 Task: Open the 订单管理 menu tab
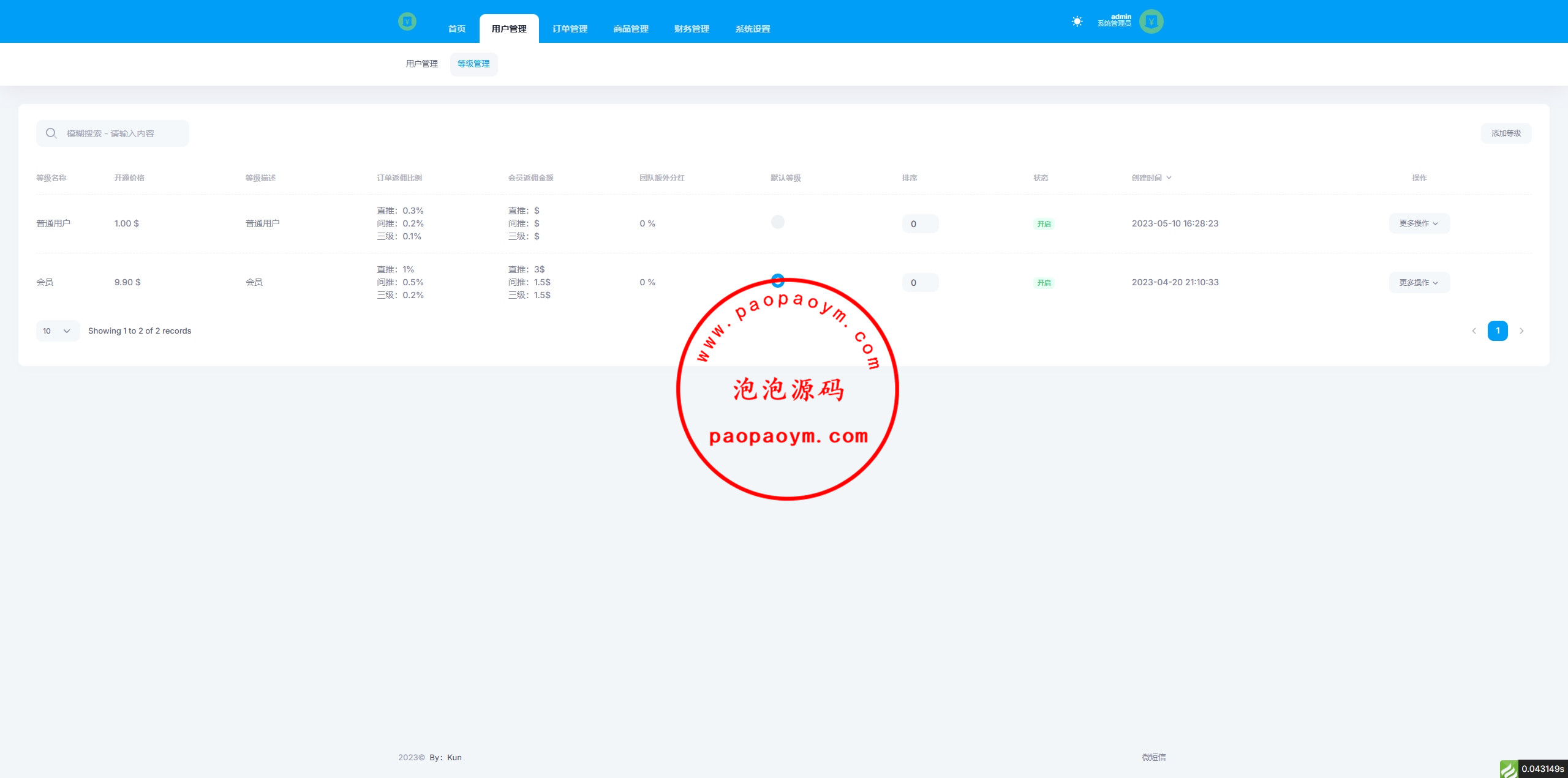tap(570, 29)
